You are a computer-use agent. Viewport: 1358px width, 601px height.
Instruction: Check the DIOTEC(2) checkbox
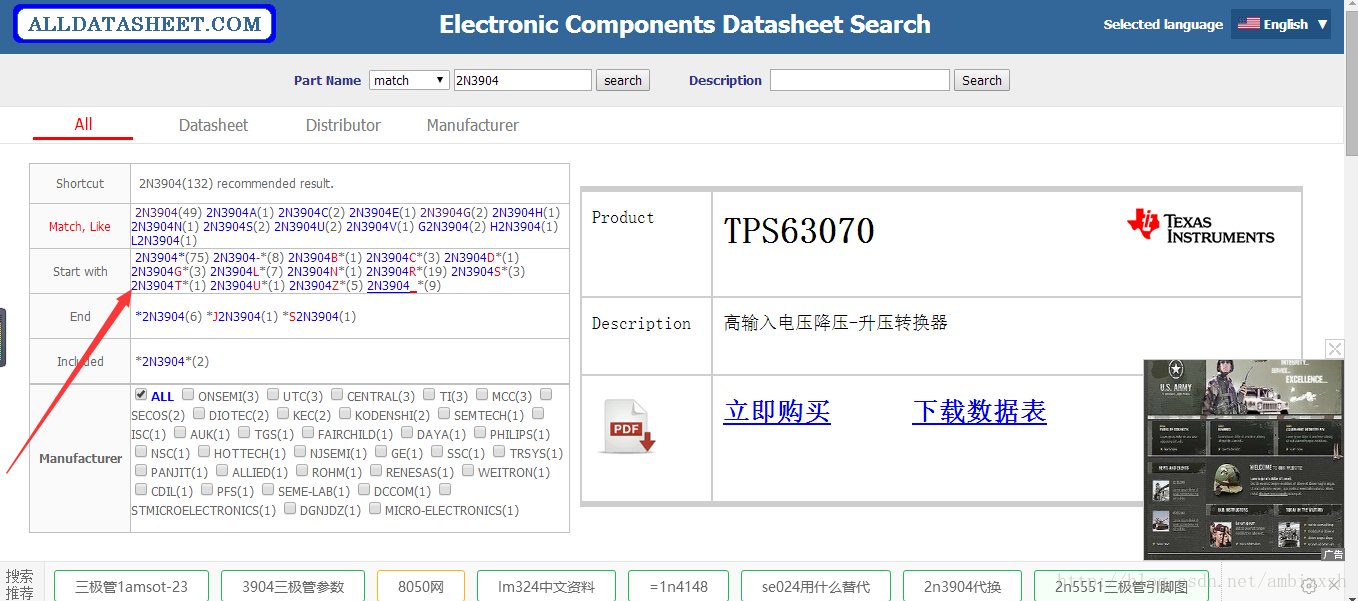click(x=199, y=414)
